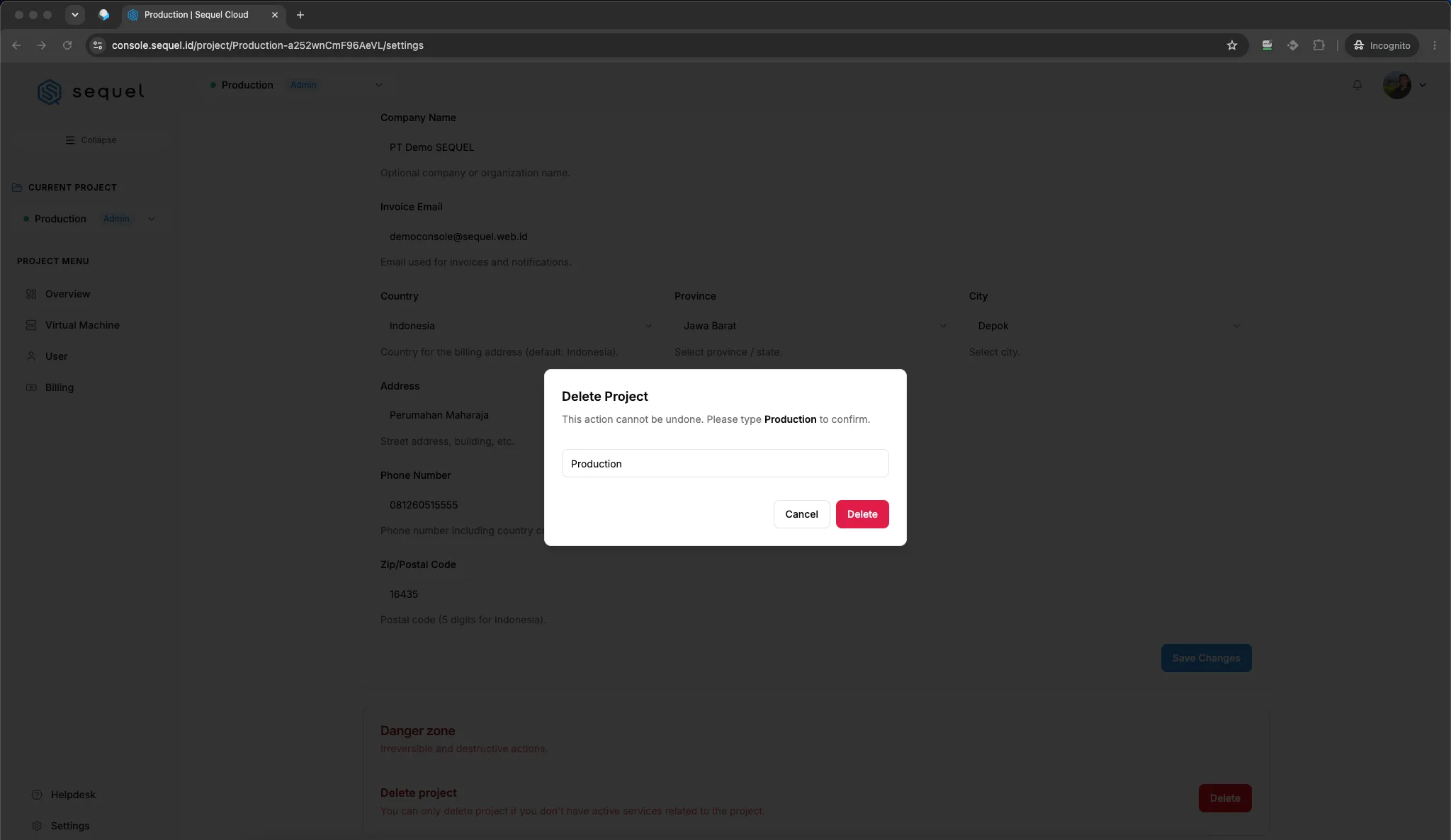Collapse the sidebar menu
Screen dimensions: 1451x840
coord(91,140)
